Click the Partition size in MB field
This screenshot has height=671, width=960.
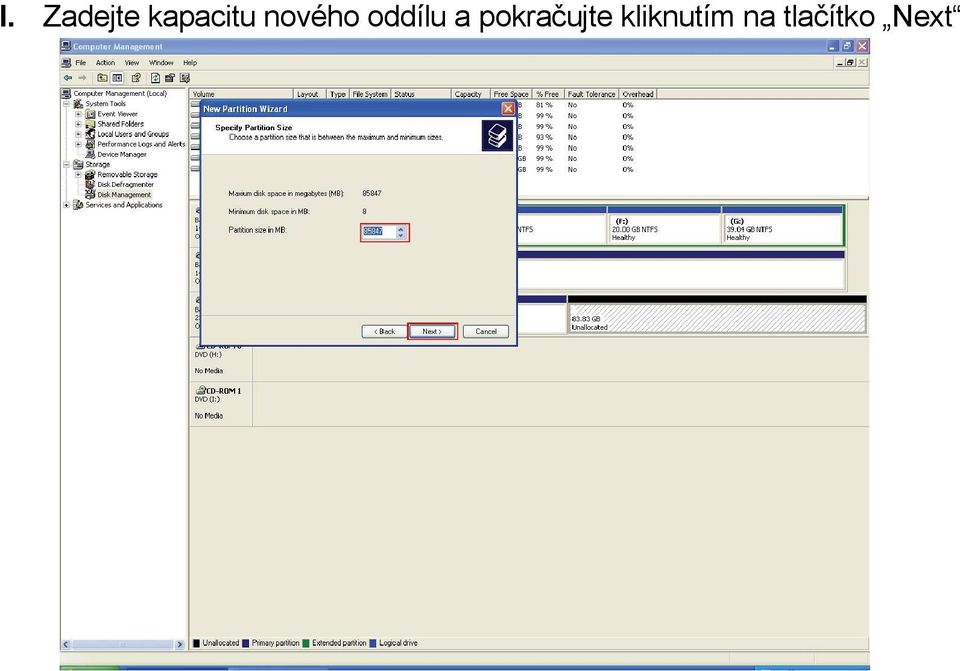point(378,231)
